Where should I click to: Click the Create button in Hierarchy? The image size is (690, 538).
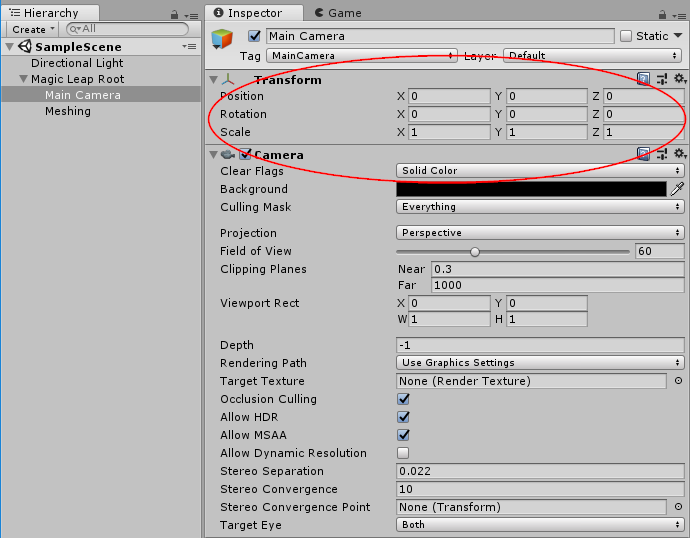point(32,30)
